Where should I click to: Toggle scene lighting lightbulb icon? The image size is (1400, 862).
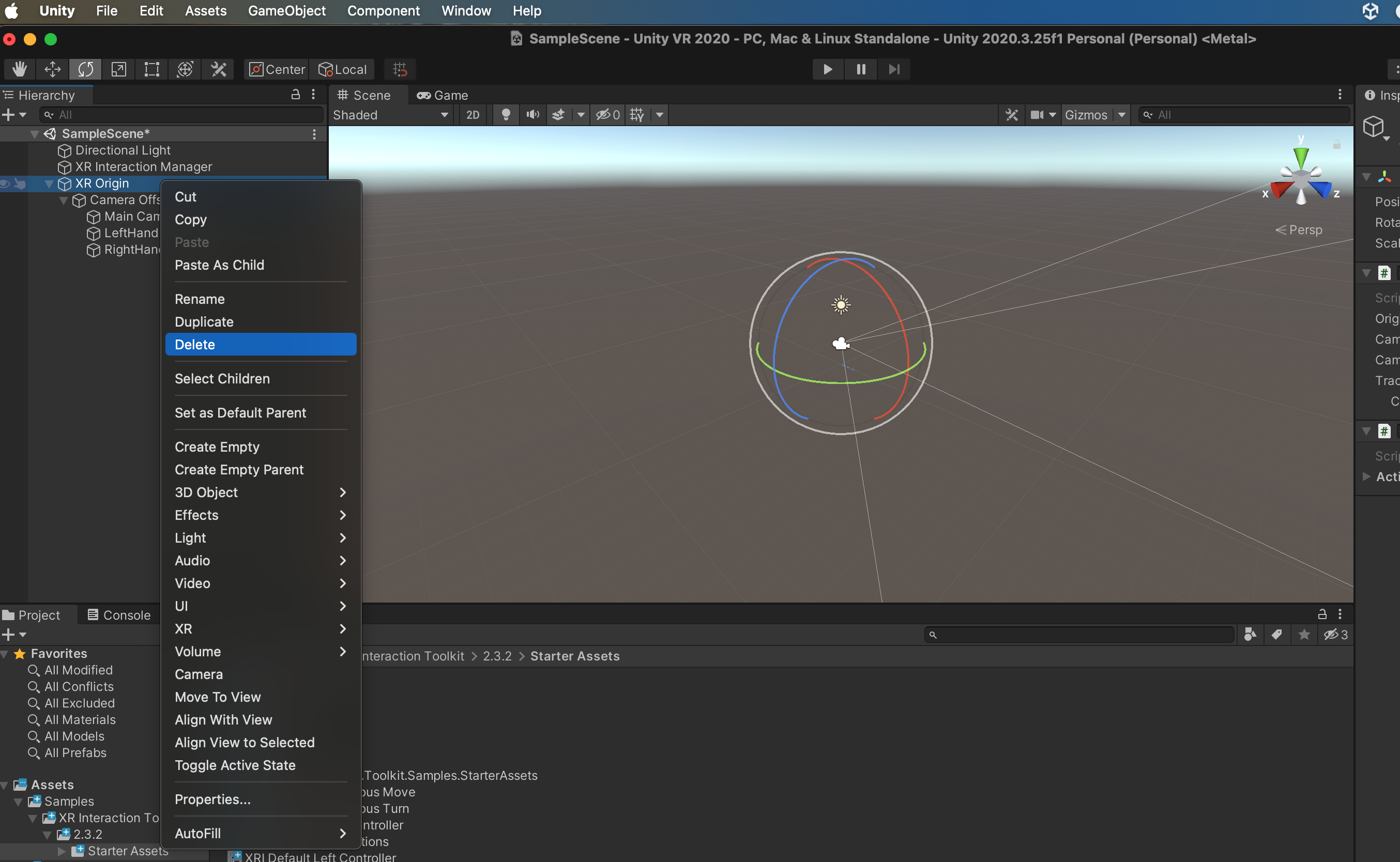click(505, 115)
